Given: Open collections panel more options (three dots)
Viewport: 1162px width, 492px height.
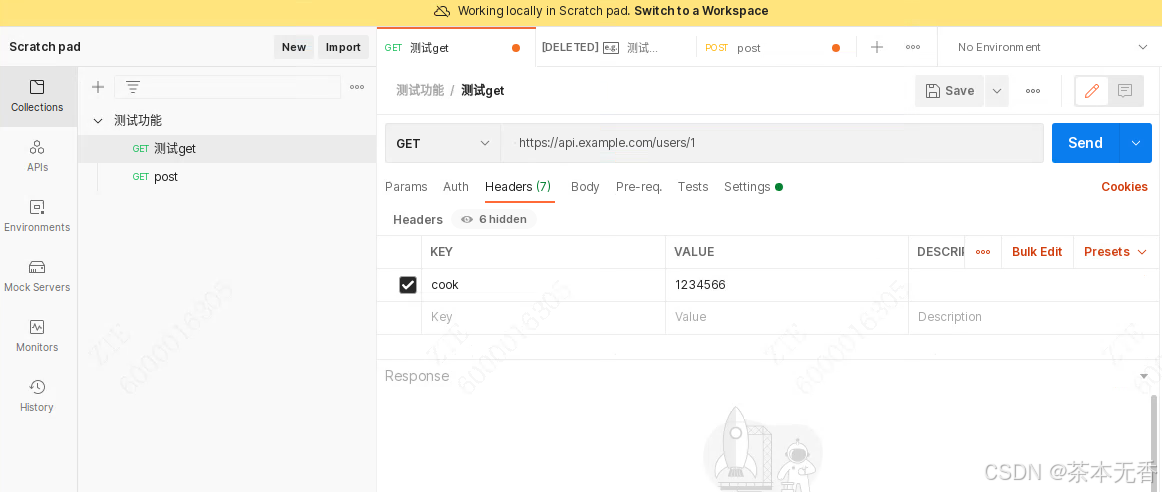Looking at the screenshot, I should click(x=357, y=87).
